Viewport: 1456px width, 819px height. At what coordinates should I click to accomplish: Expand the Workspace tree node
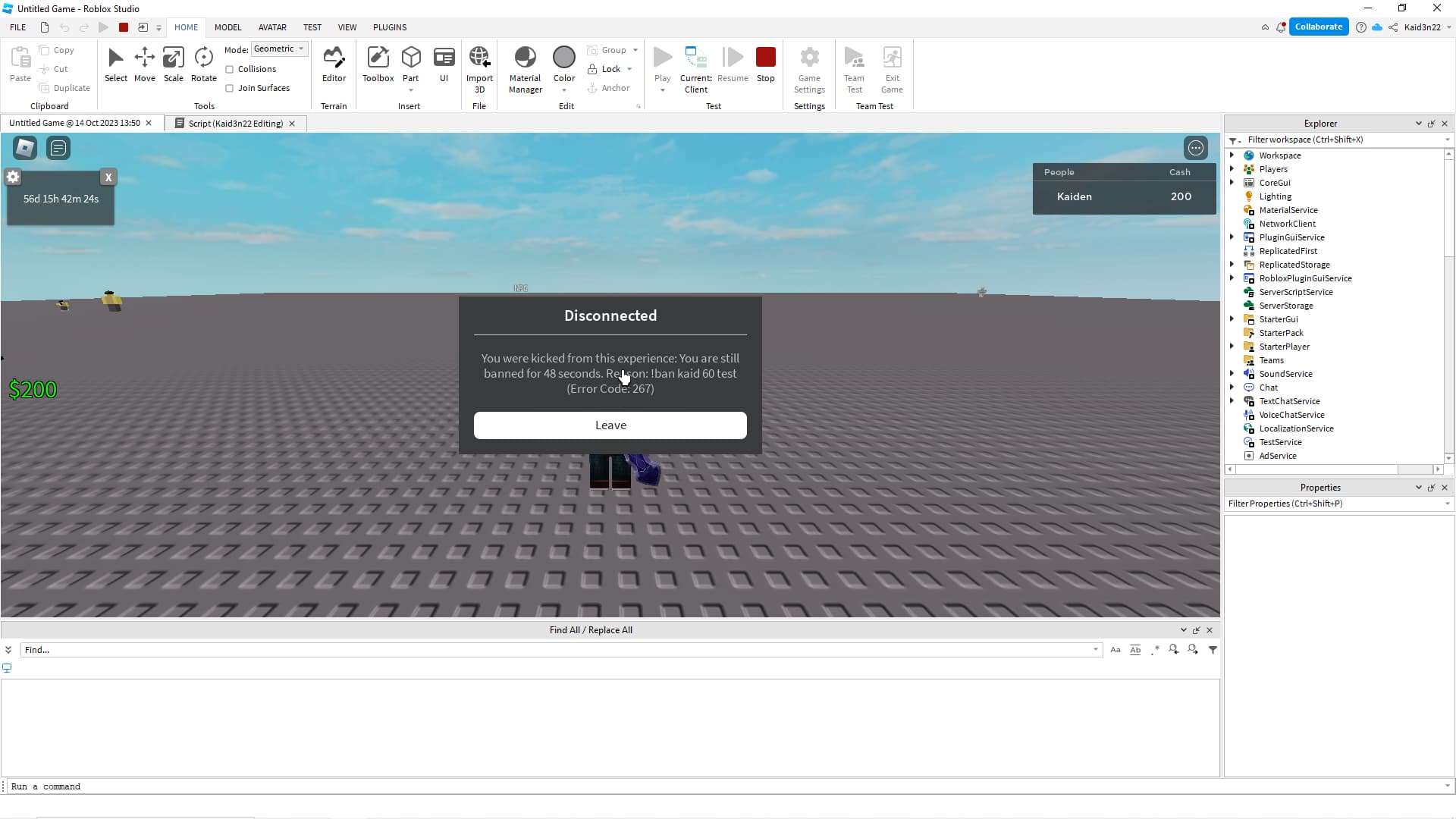point(1232,155)
